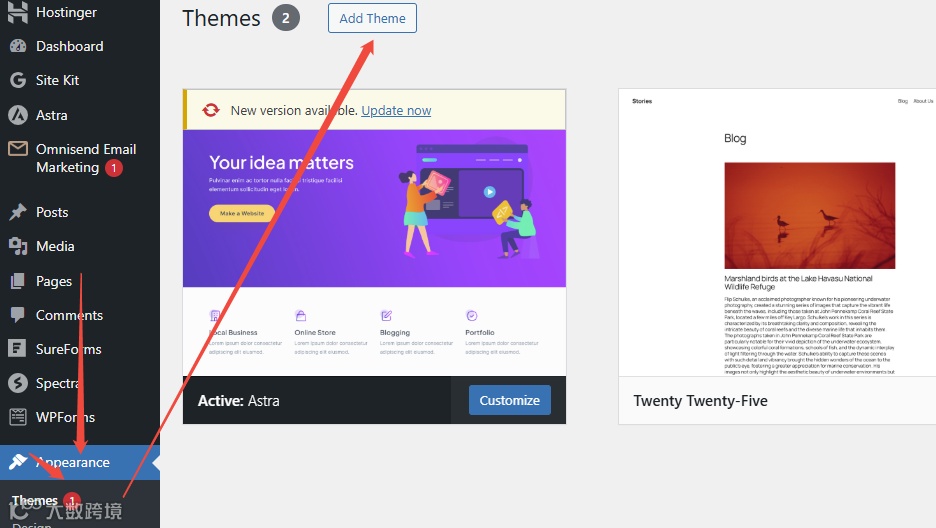
Task: Open the Site Kit menu
Action: (57, 80)
